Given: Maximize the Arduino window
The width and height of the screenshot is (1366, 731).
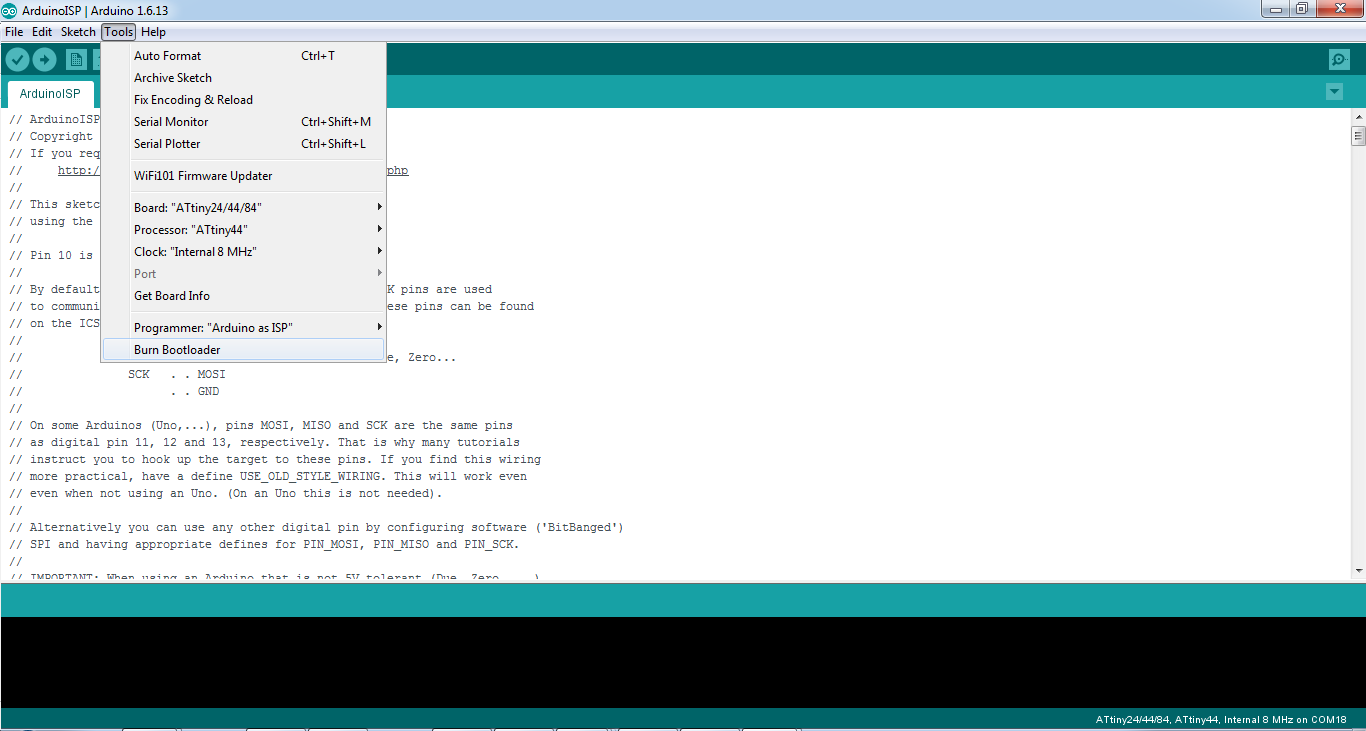Looking at the screenshot, I should point(1302,9).
